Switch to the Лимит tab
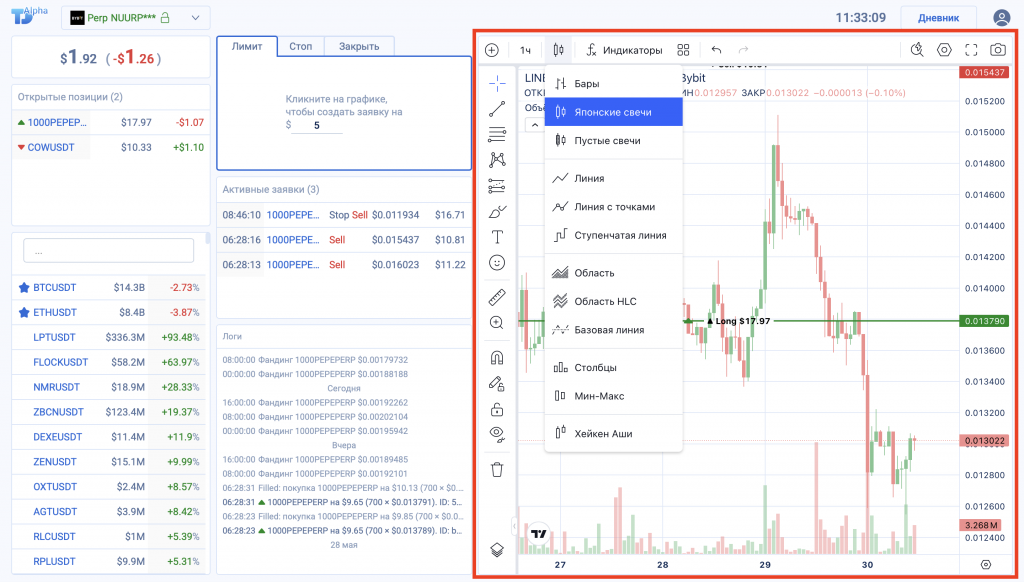The width and height of the screenshot is (1024, 582). pos(247,46)
